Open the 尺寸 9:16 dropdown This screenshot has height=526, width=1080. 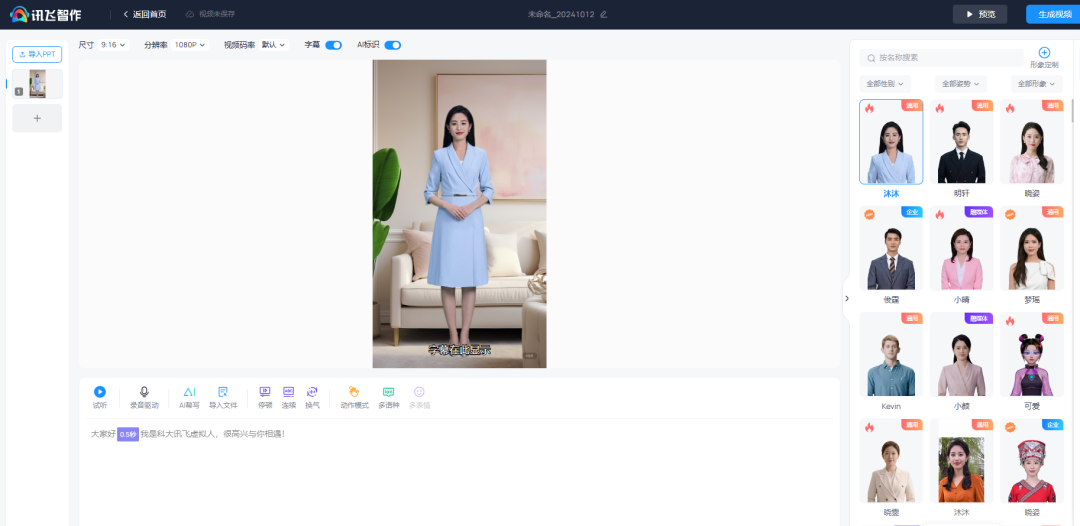click(x=113, y=45)
